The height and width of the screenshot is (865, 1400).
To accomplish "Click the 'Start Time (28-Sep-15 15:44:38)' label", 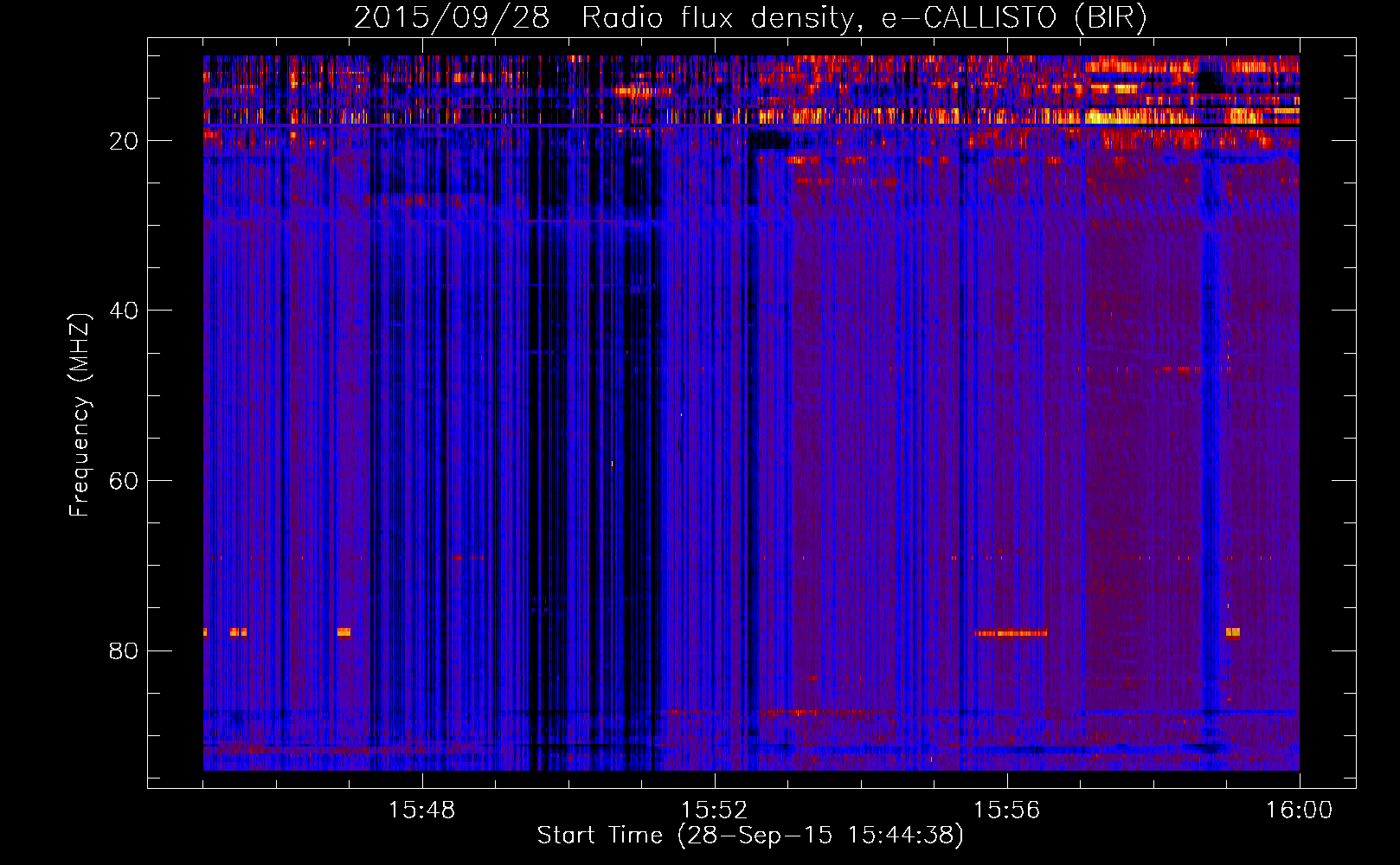I will pyautogui.click(x=750, y=836).
